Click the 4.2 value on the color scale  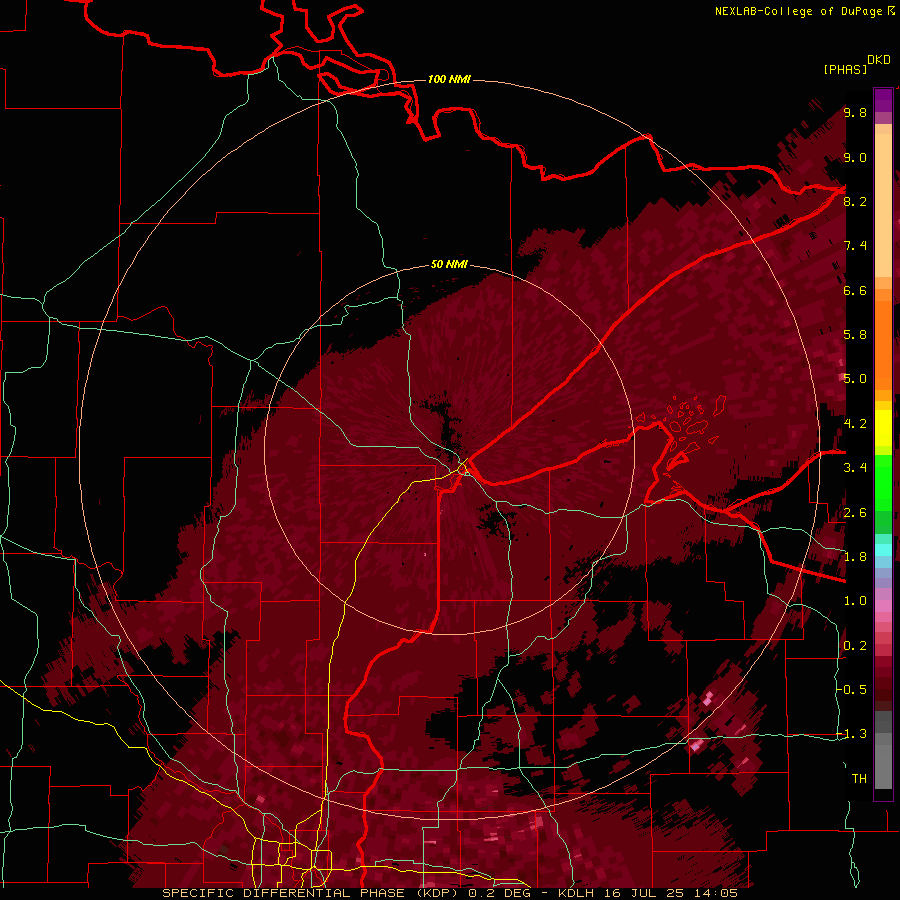855,424
